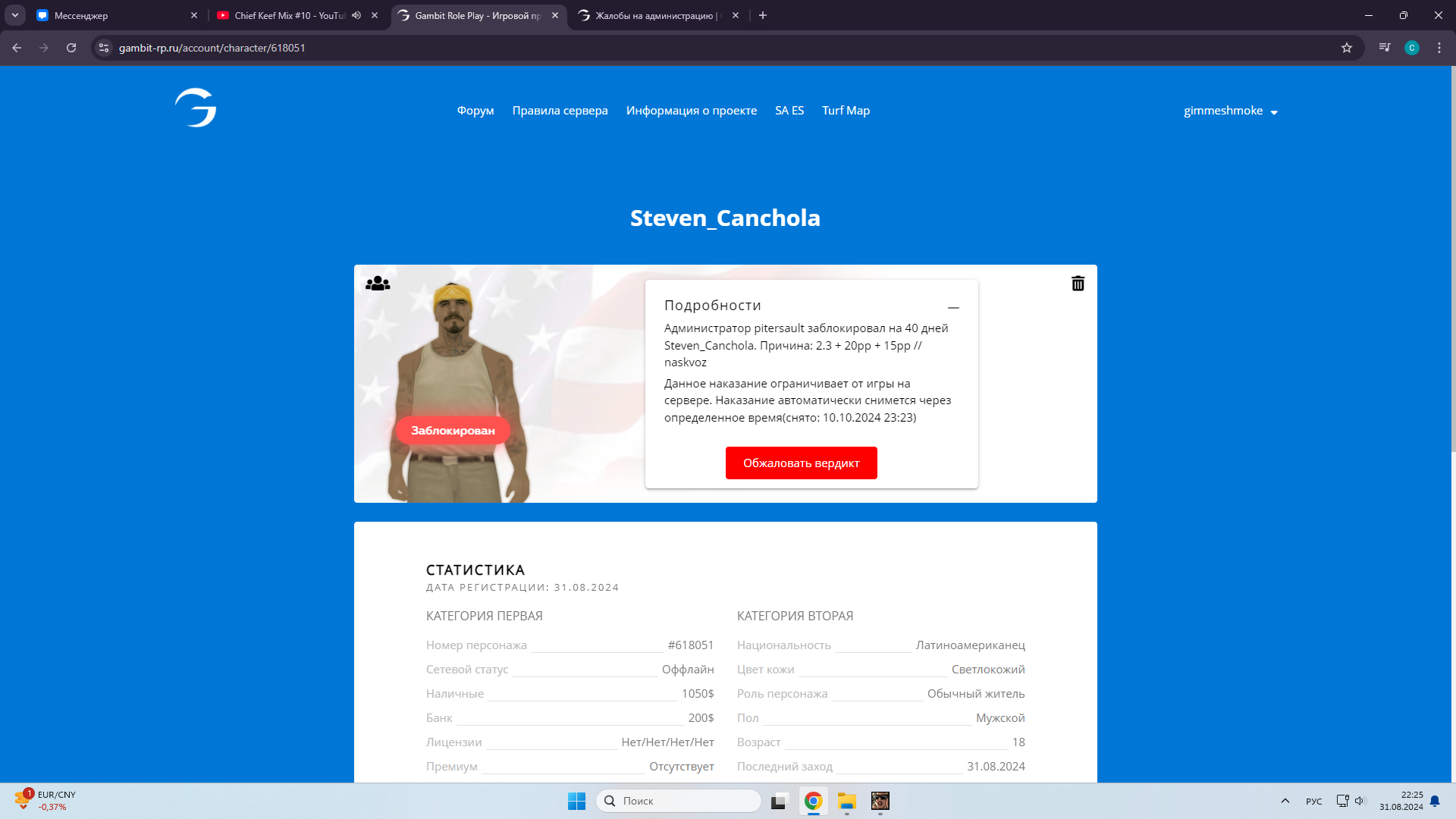Open File Explorer from taskbar

tap(846, 801)
